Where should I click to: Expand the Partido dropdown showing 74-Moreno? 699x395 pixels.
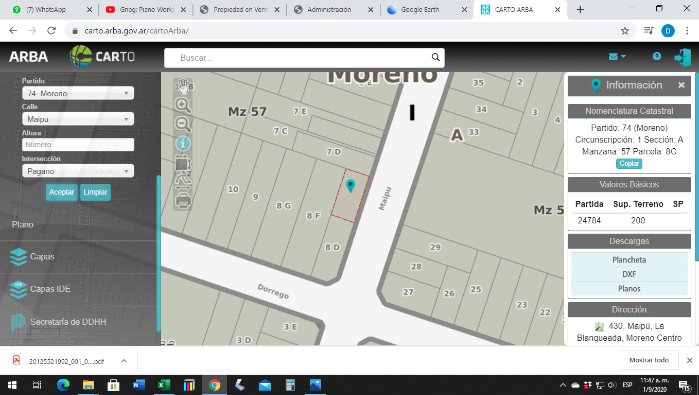point(78,93)
